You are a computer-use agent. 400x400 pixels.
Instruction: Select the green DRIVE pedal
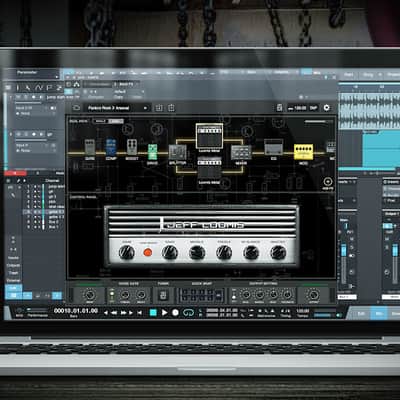click(x=152, y=152)
